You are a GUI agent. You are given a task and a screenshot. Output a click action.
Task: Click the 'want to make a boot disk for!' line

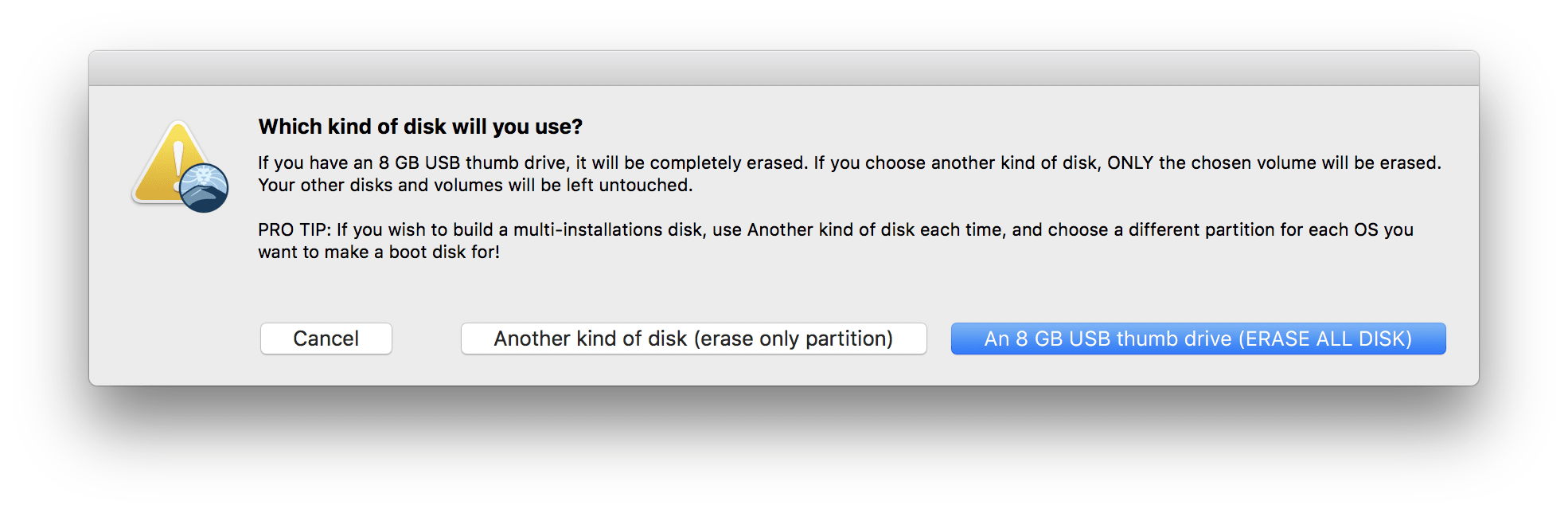pos(379,253)
